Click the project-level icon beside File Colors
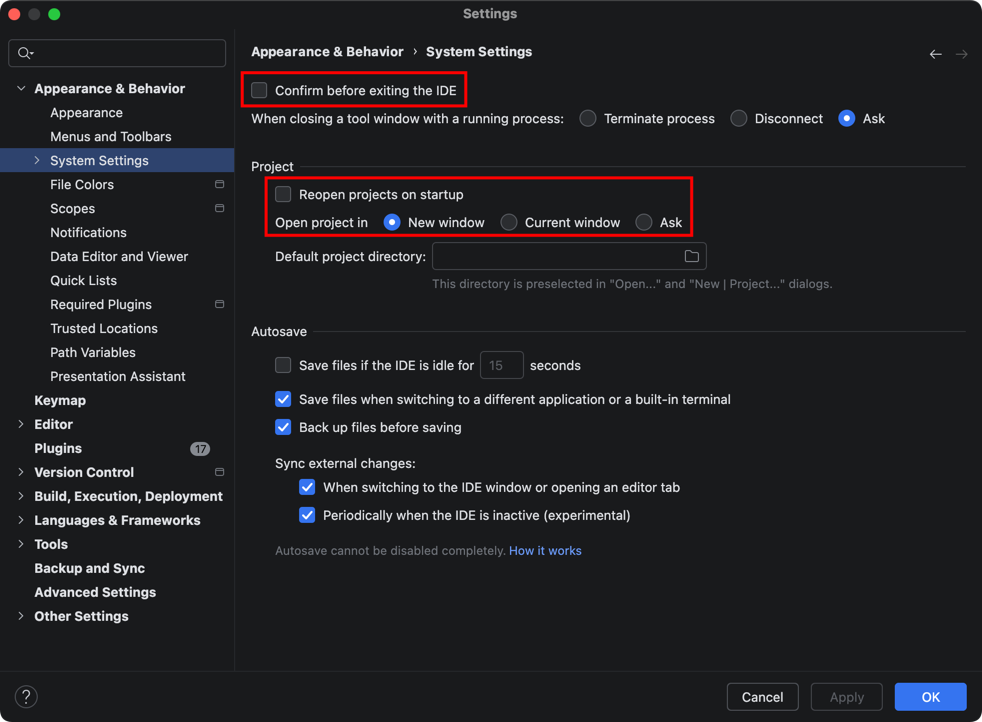The height and width of the screenshot is (722, 982). tap(219, 185)
